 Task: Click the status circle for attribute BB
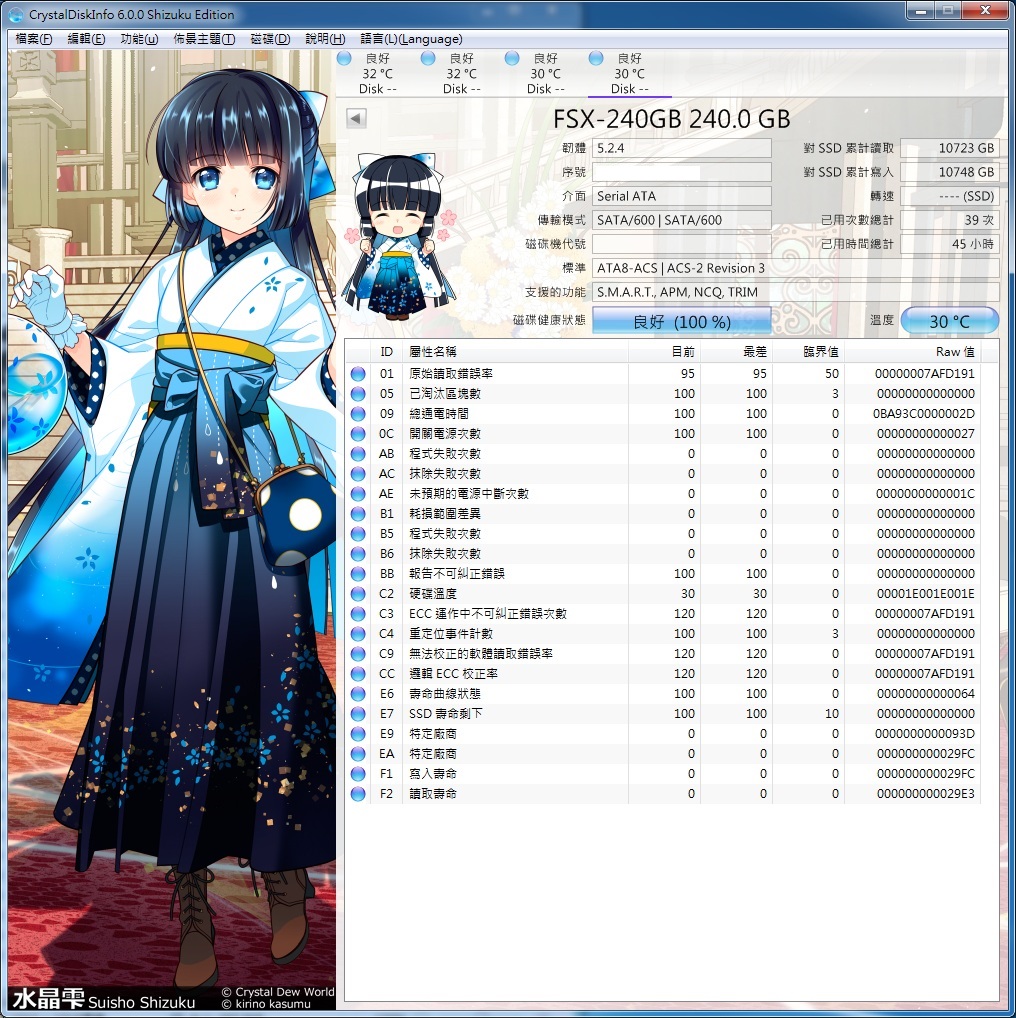click(x=358, y=574)
